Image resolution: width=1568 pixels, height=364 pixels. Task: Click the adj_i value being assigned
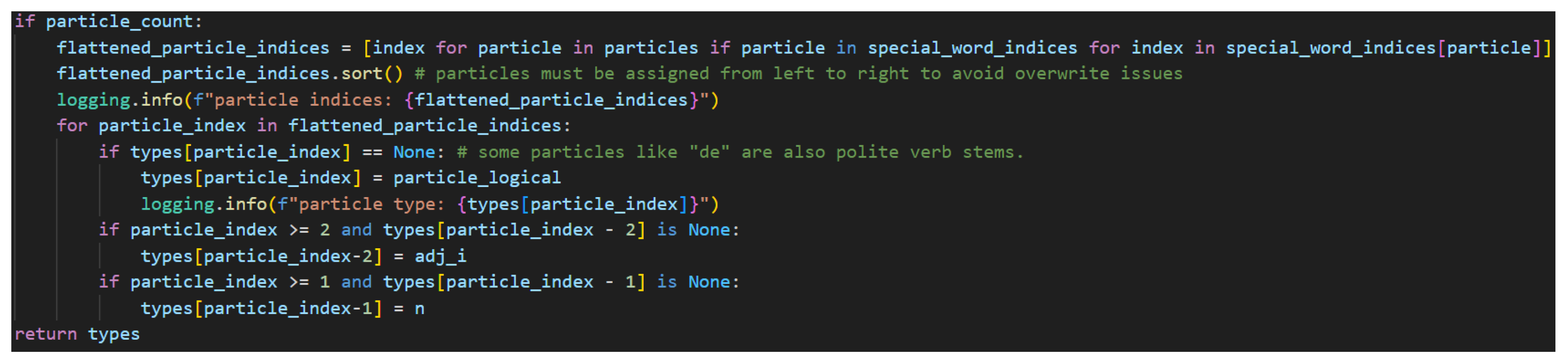440,256
